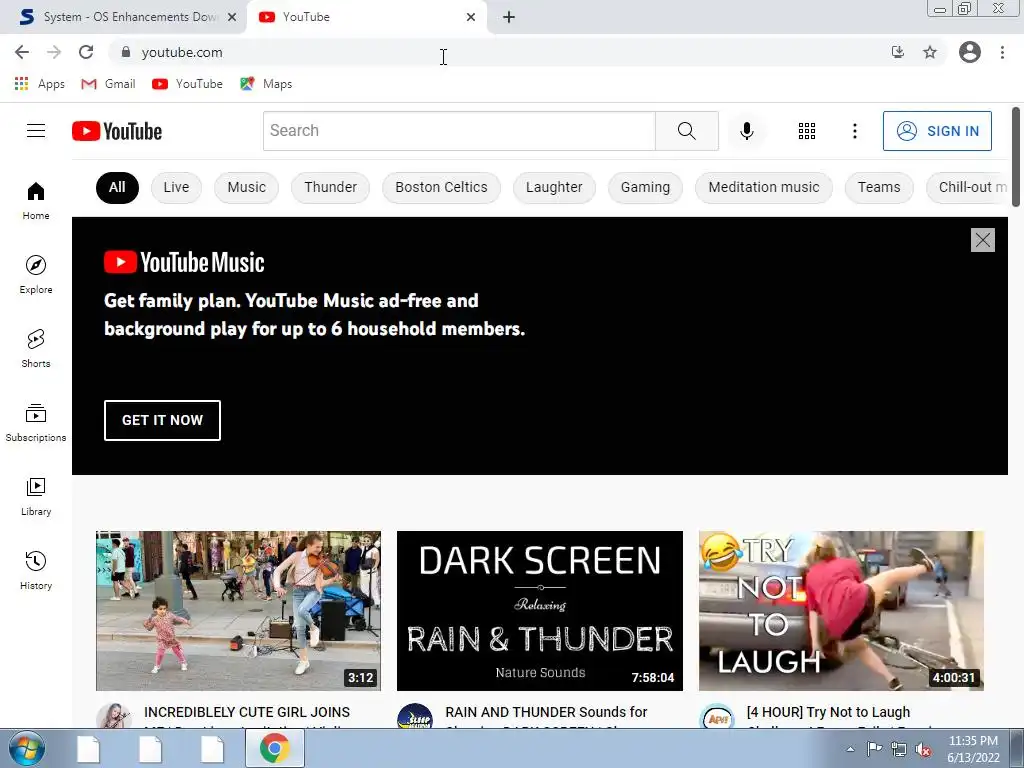Image resolution: width=1024 pixels, height=768 pixels.
Task: Click the install app icon in address bar
Action: click(898, 52)
